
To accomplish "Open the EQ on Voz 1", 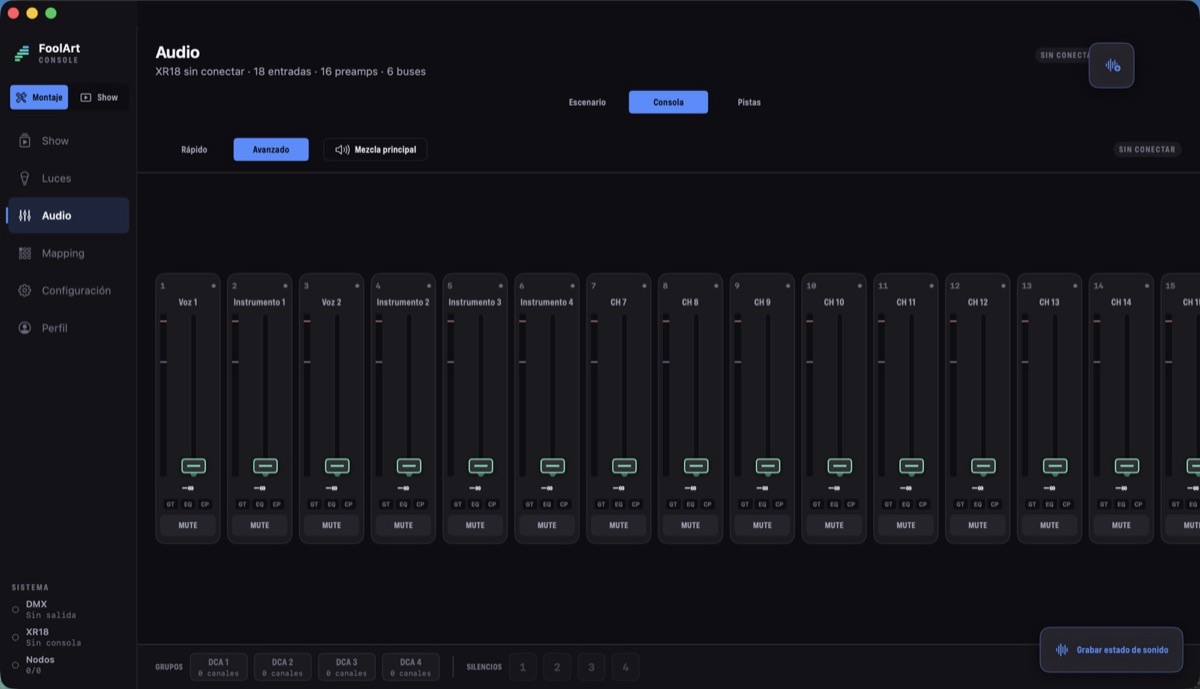I will click(188, 504).
